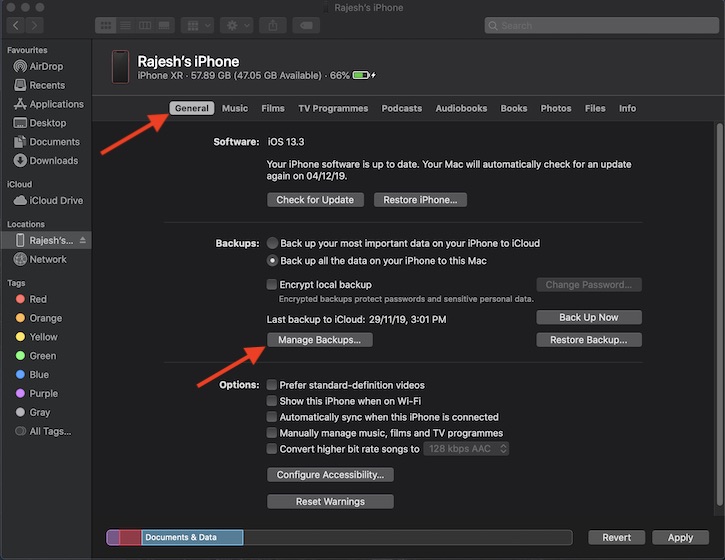Viewport: 725px width, 560px height.
Task: Open the bit rate 128 kbps AAC dropdown
Action: (466, 449)
